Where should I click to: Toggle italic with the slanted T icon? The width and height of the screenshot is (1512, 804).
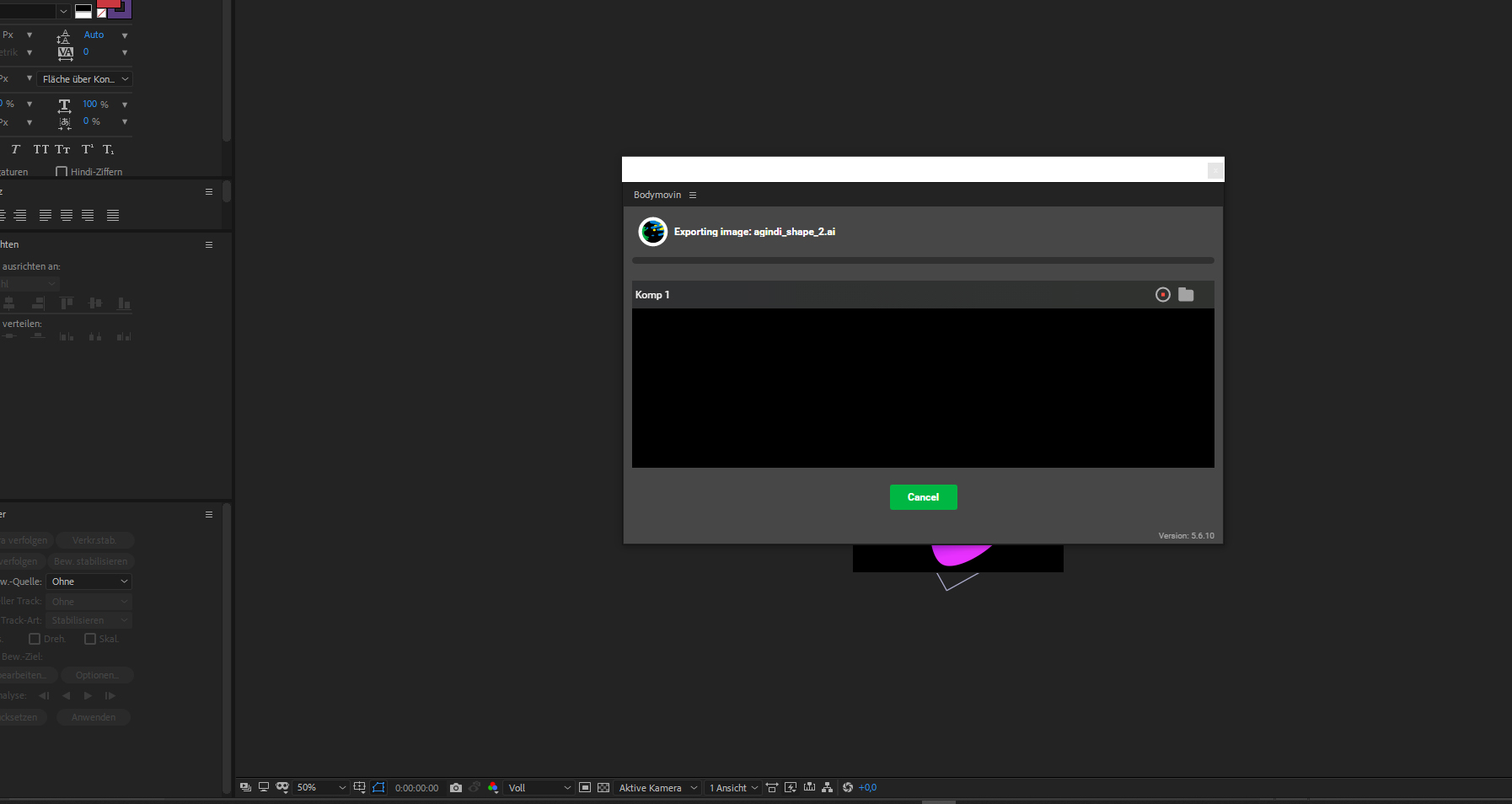15,149
